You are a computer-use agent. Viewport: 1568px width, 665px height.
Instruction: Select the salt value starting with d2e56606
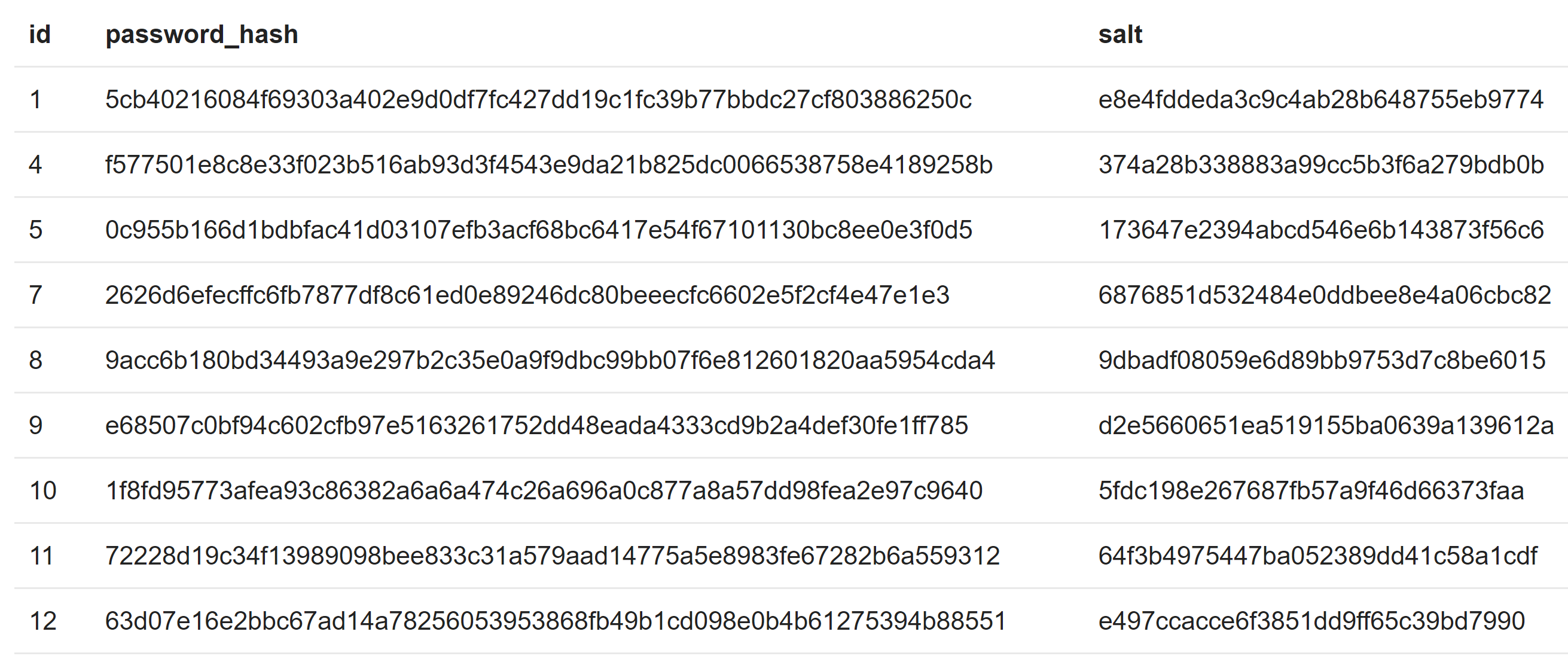point(1326,426)
